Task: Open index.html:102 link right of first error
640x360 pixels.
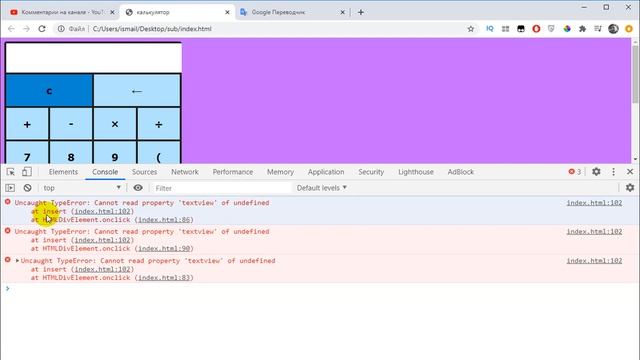Action: [x=594, y=202]
